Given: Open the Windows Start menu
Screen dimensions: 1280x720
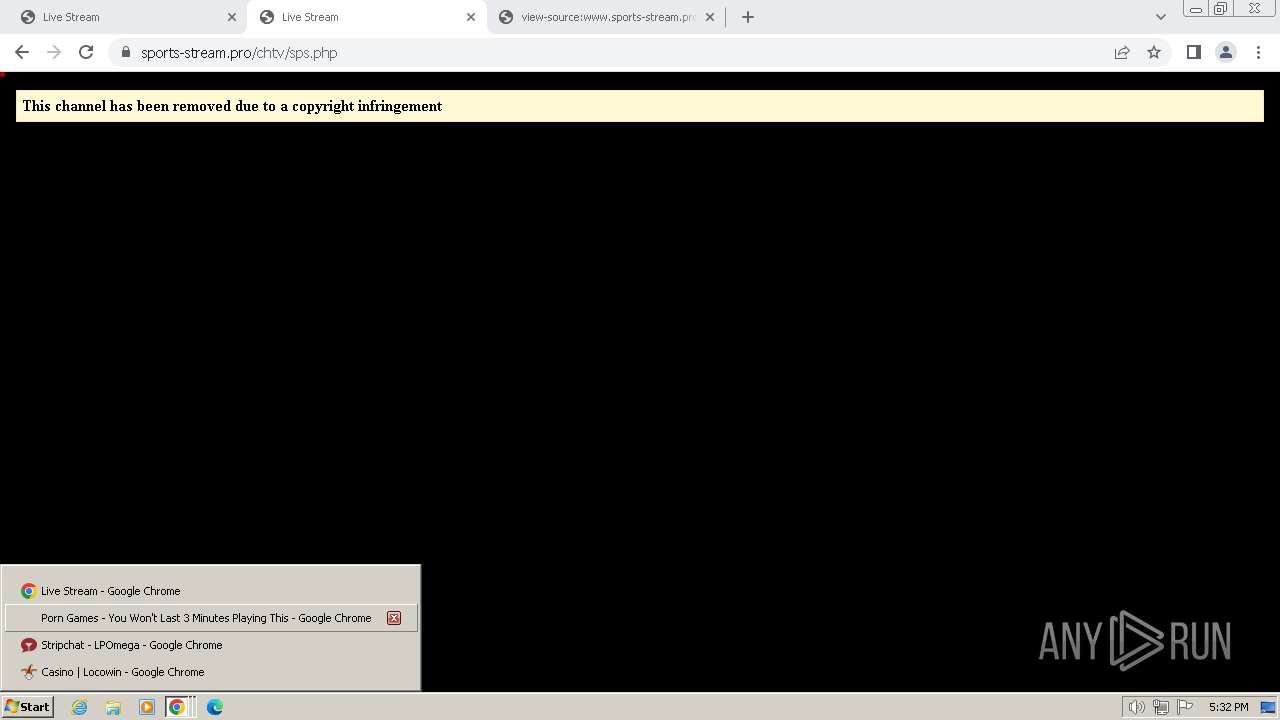Looking at the screenshot, I should (27, 707).
